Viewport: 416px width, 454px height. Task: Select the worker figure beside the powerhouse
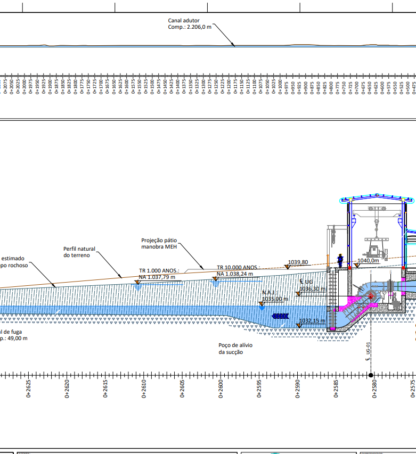340,260
